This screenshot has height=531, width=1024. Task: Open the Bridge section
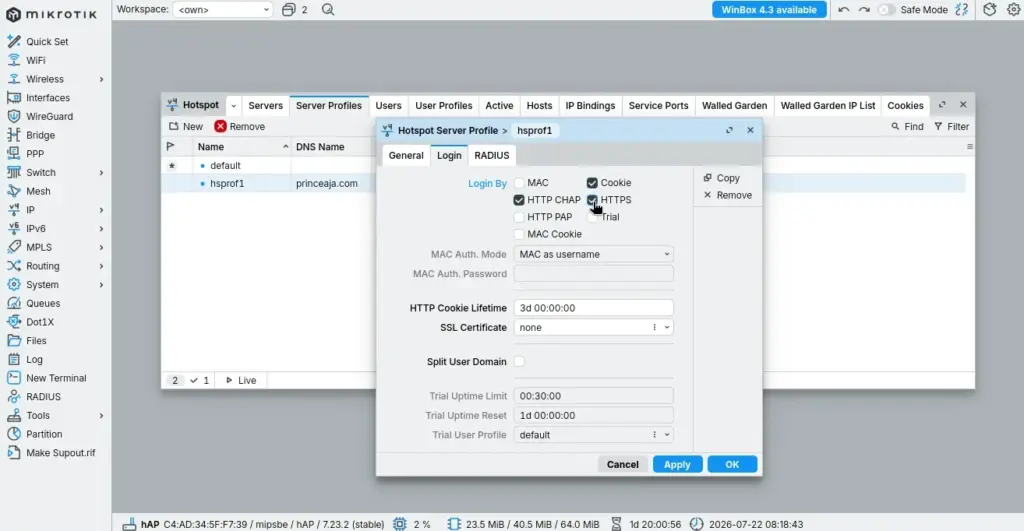coord(40,135)
